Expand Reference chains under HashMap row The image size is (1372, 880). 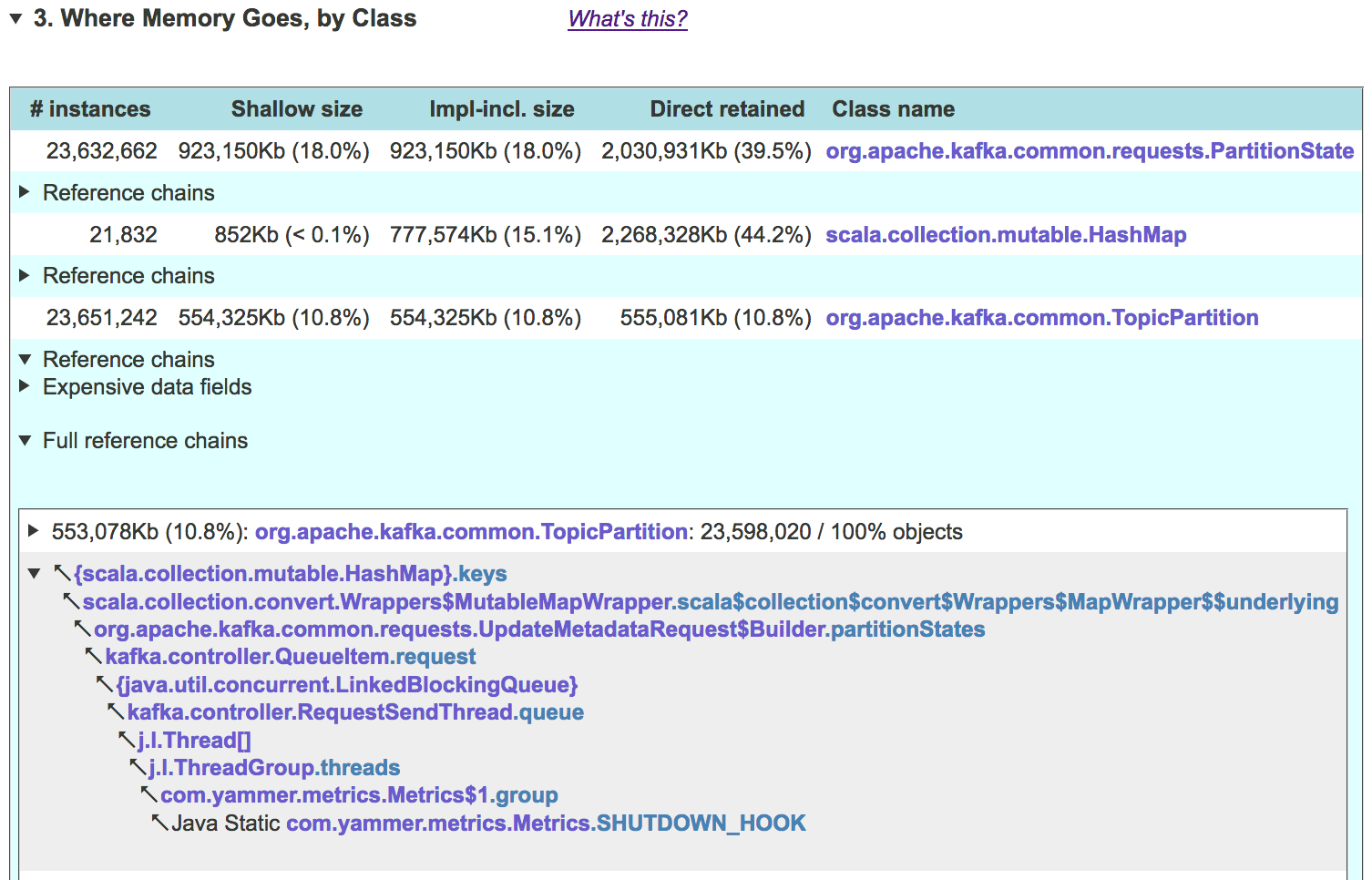point(25,275)
